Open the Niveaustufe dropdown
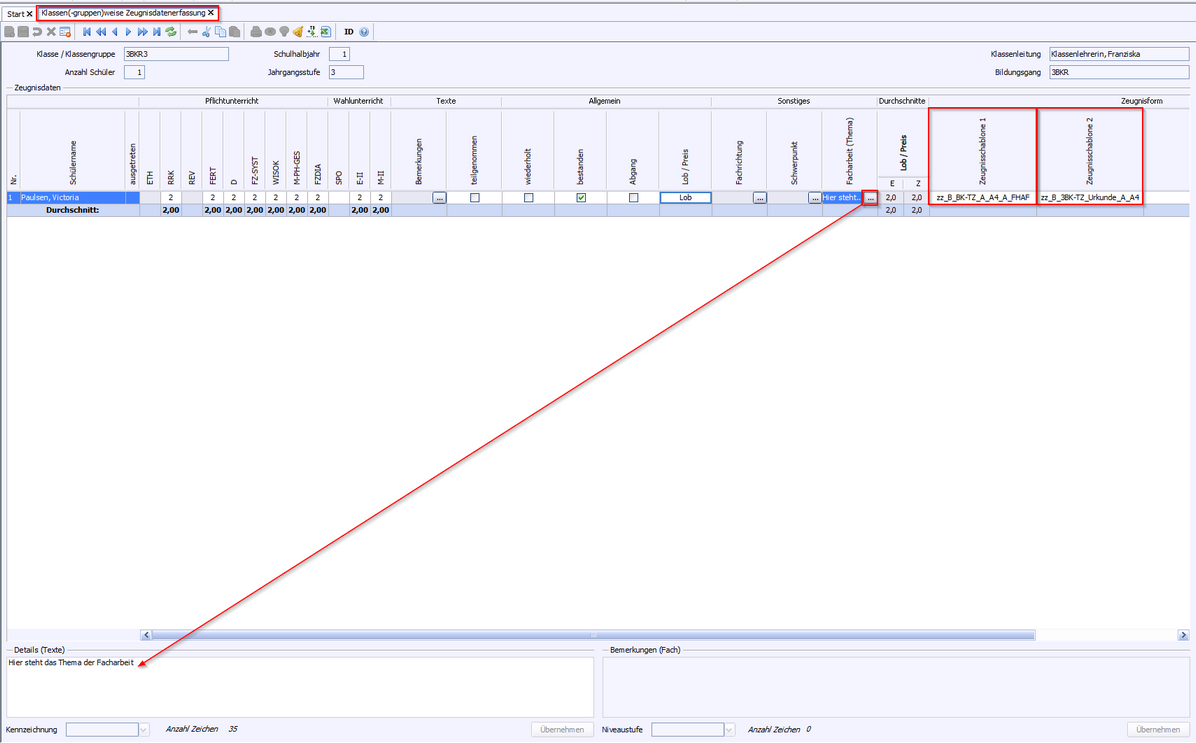Viewport: 1196px width, 743px height. click(x=729, y=730)
